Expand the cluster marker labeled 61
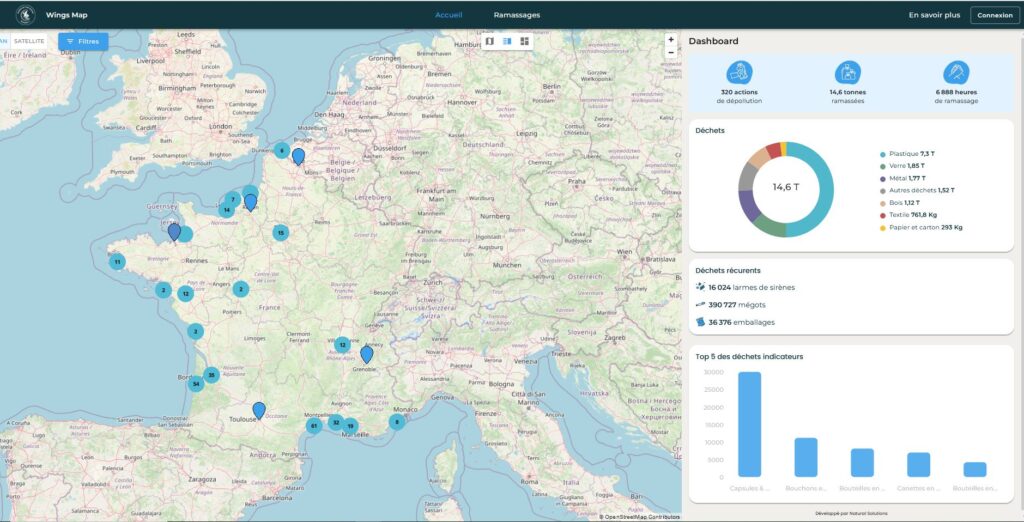1024x522 pixels. [314, 426]
